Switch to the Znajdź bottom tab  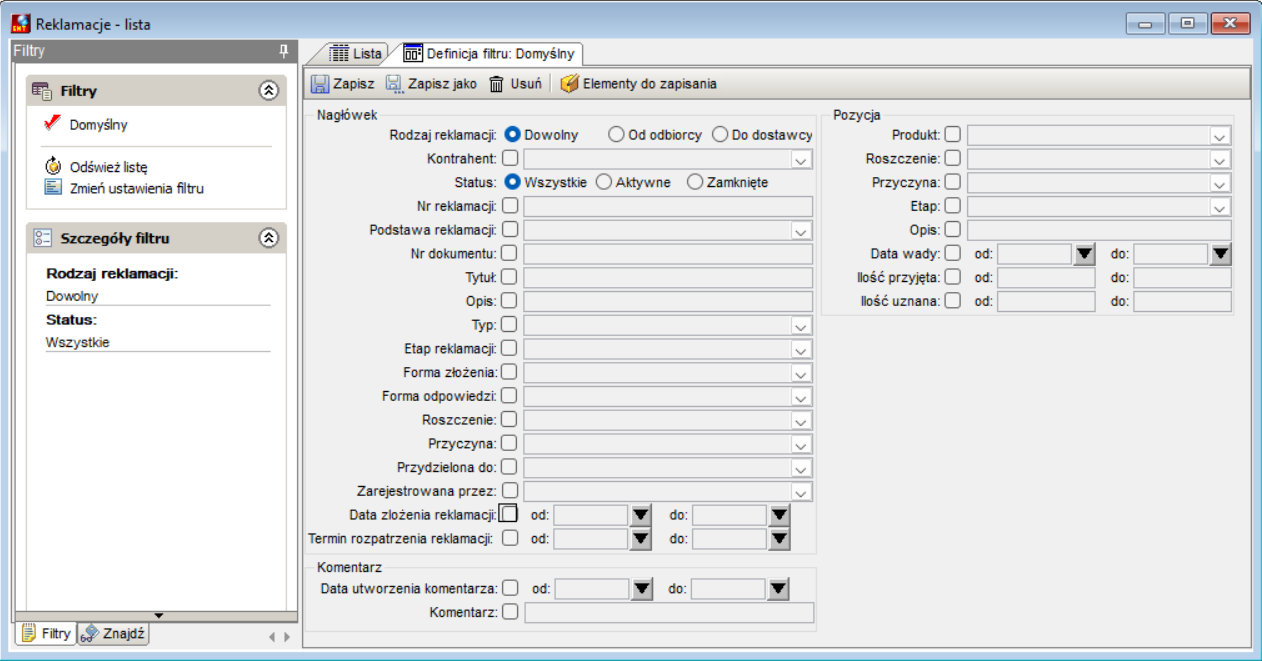113,633
